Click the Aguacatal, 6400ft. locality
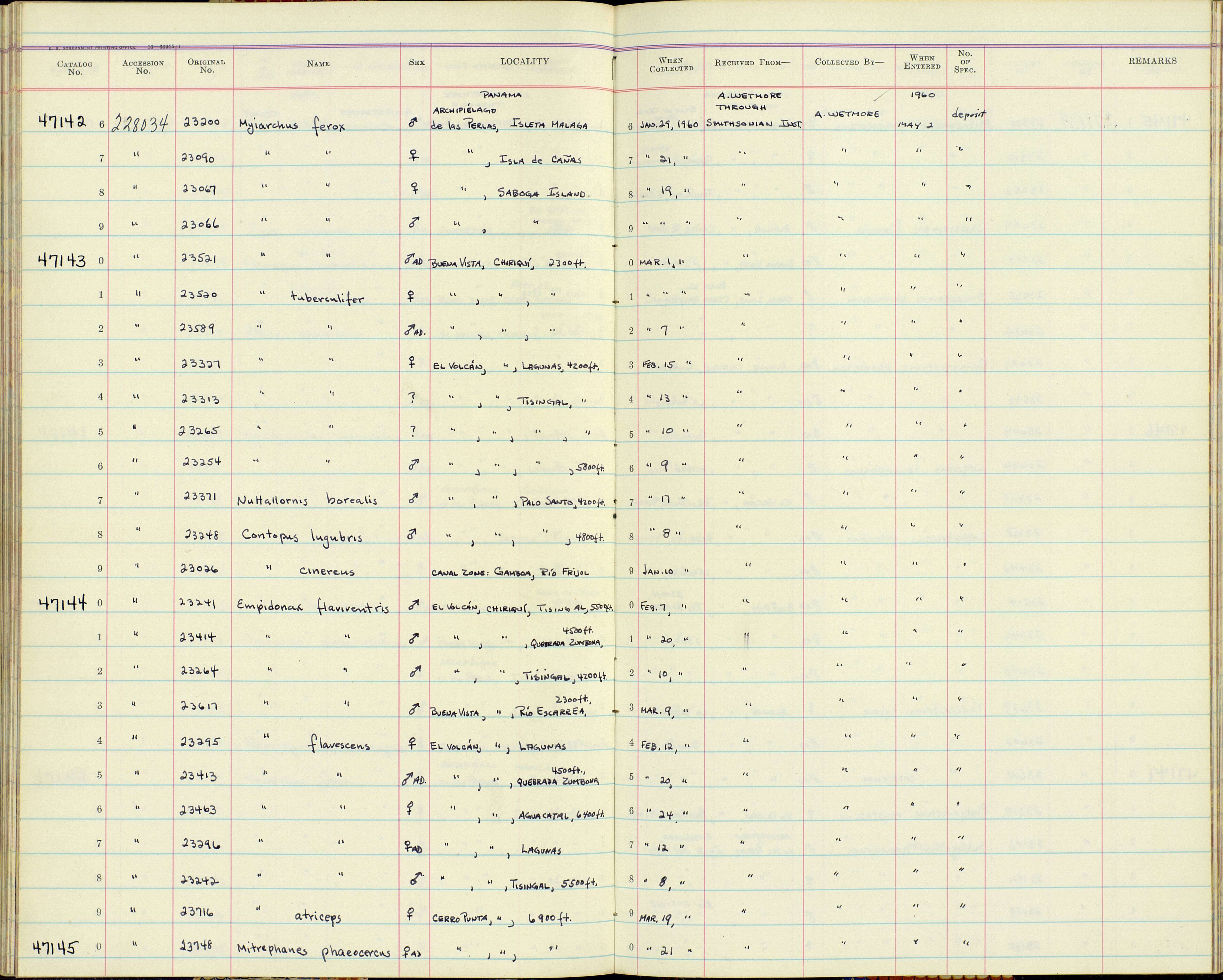Viewport: 1223px width, 980px height. [x=562, y=815]
